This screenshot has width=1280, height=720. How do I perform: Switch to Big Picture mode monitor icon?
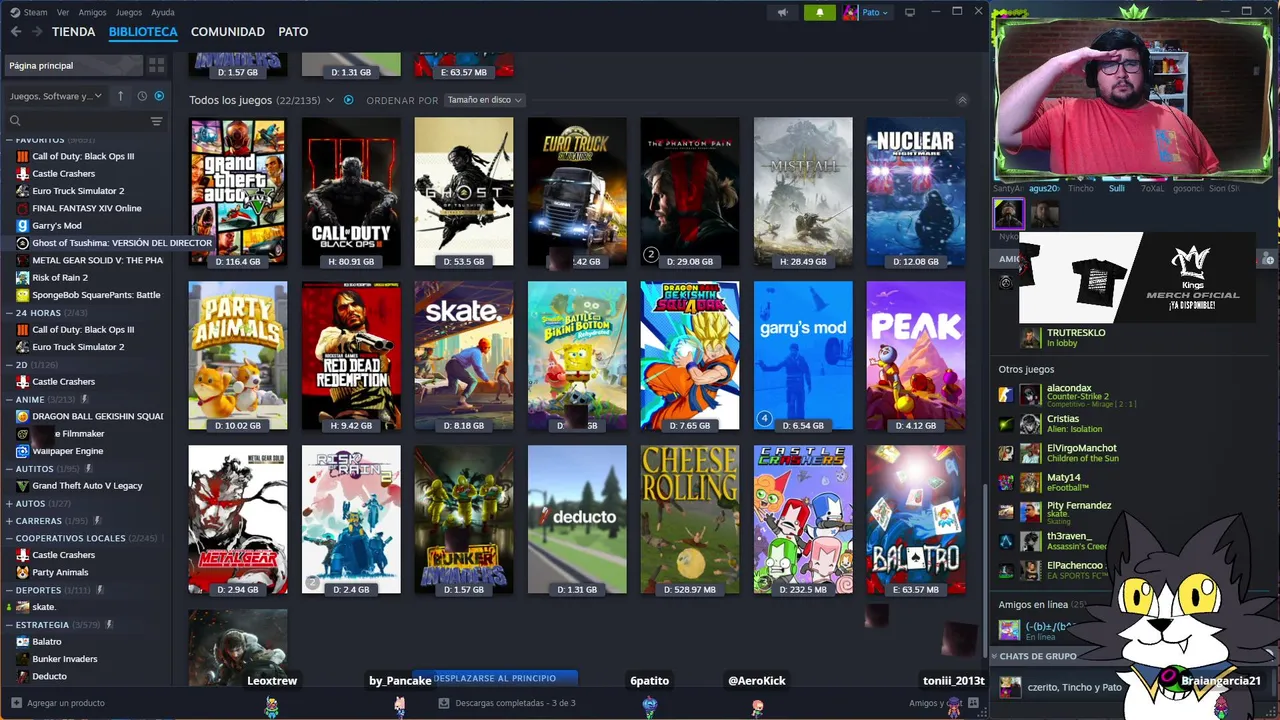tap(910, 12)
